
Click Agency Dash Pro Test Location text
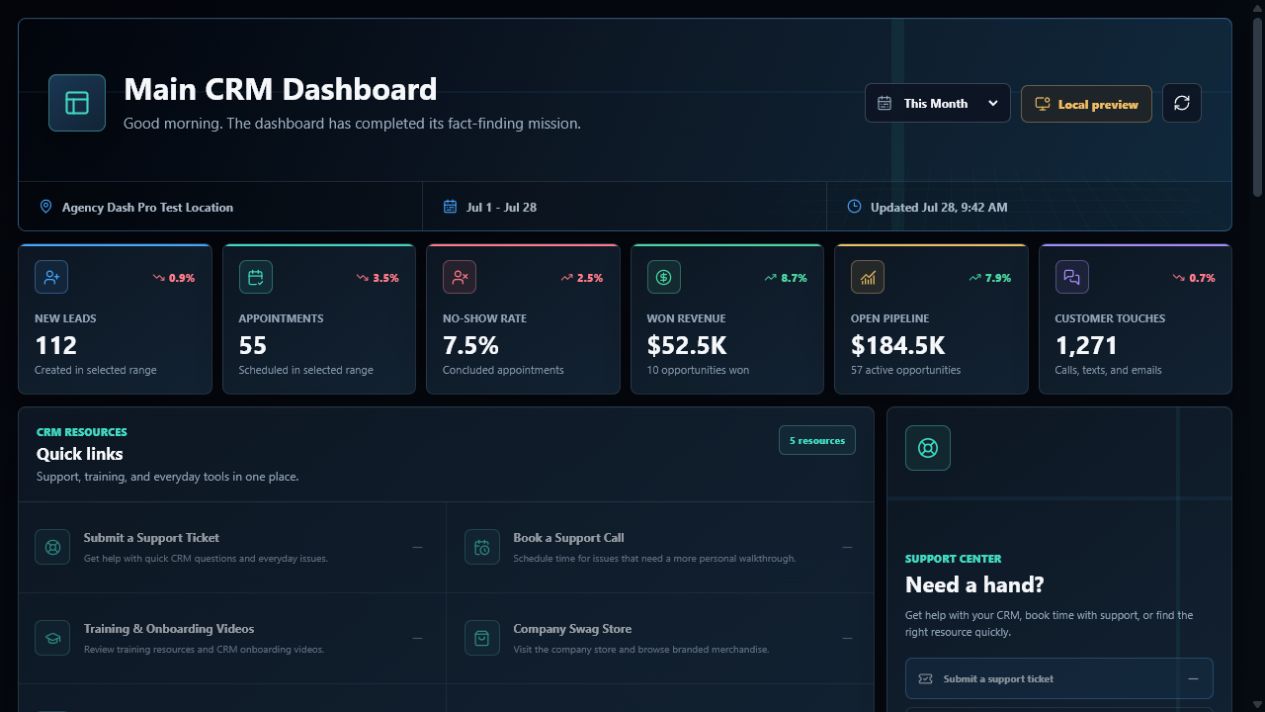click(x=147, y=207)
